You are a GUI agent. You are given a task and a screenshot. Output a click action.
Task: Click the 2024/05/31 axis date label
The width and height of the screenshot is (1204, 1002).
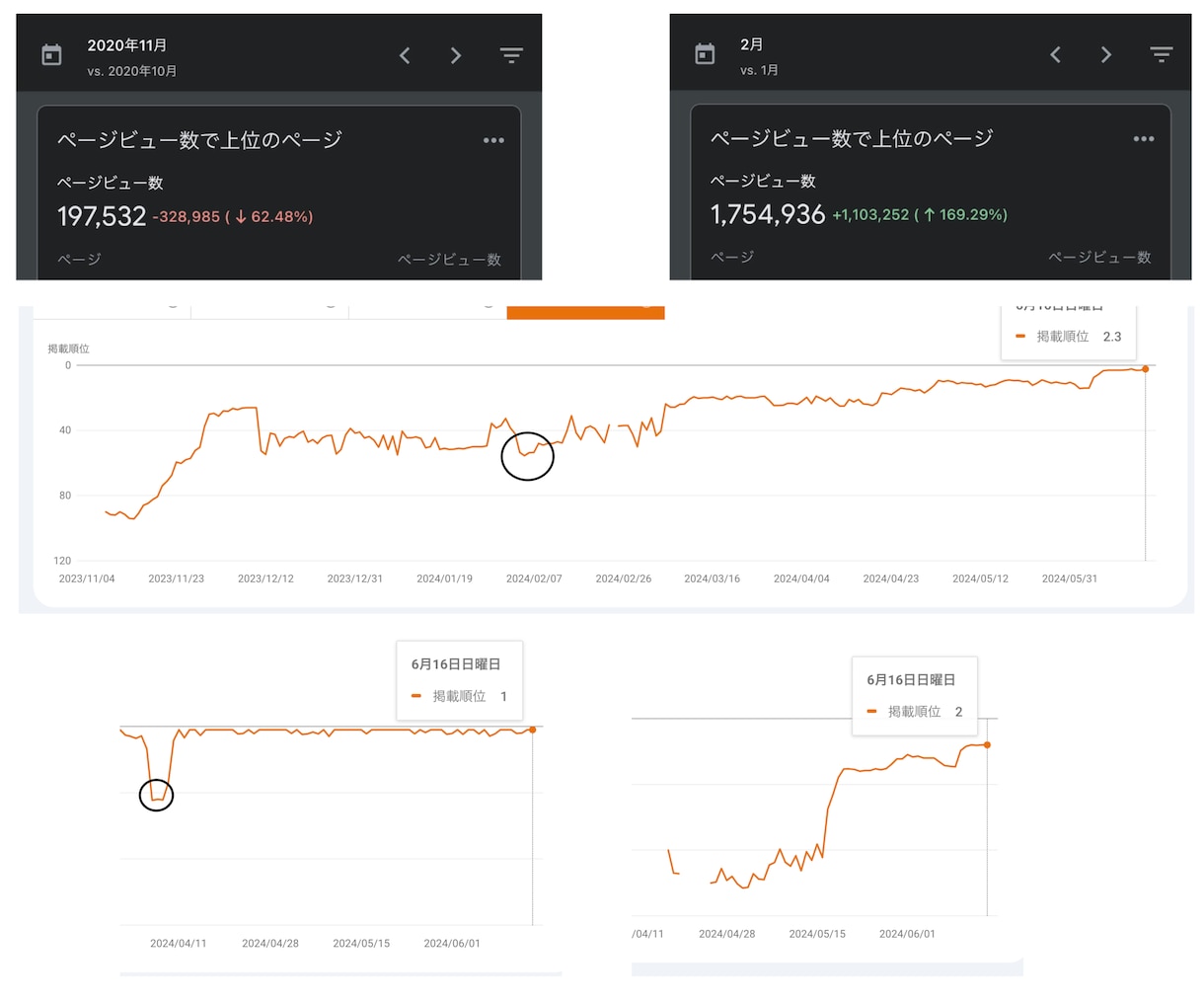coord(1070,578)
